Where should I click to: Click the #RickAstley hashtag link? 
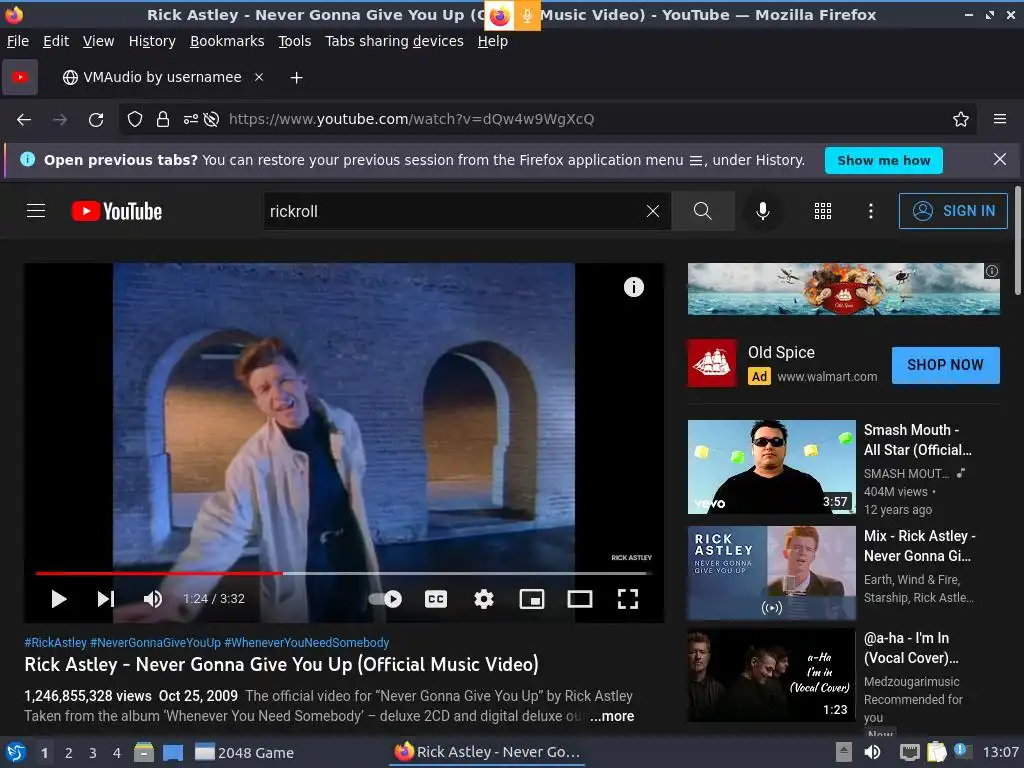tap(56, 643)
